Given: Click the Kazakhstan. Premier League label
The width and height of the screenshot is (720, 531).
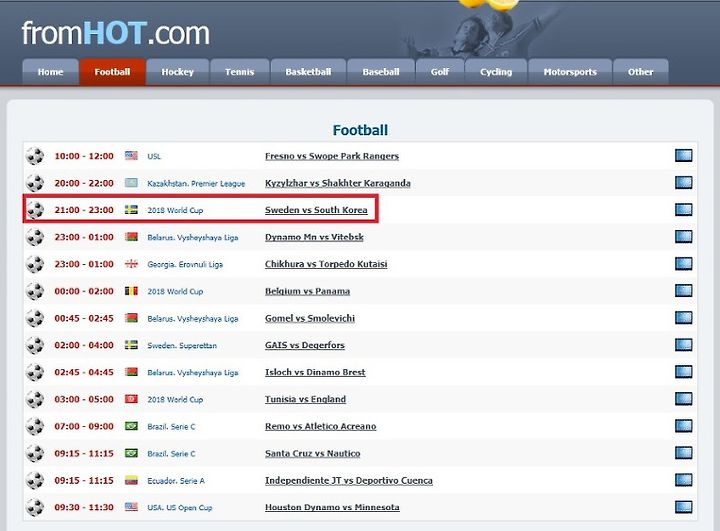Looking at the screenshot, I should click(196, 183).
